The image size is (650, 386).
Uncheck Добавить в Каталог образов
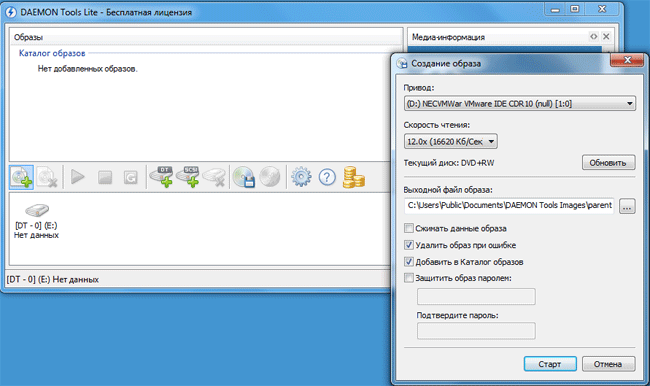click(409, 262)
